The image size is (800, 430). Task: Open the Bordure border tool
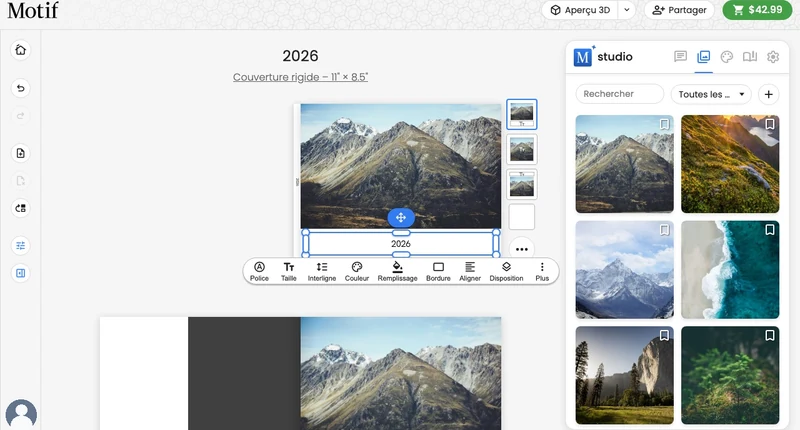tap(438, 271)
